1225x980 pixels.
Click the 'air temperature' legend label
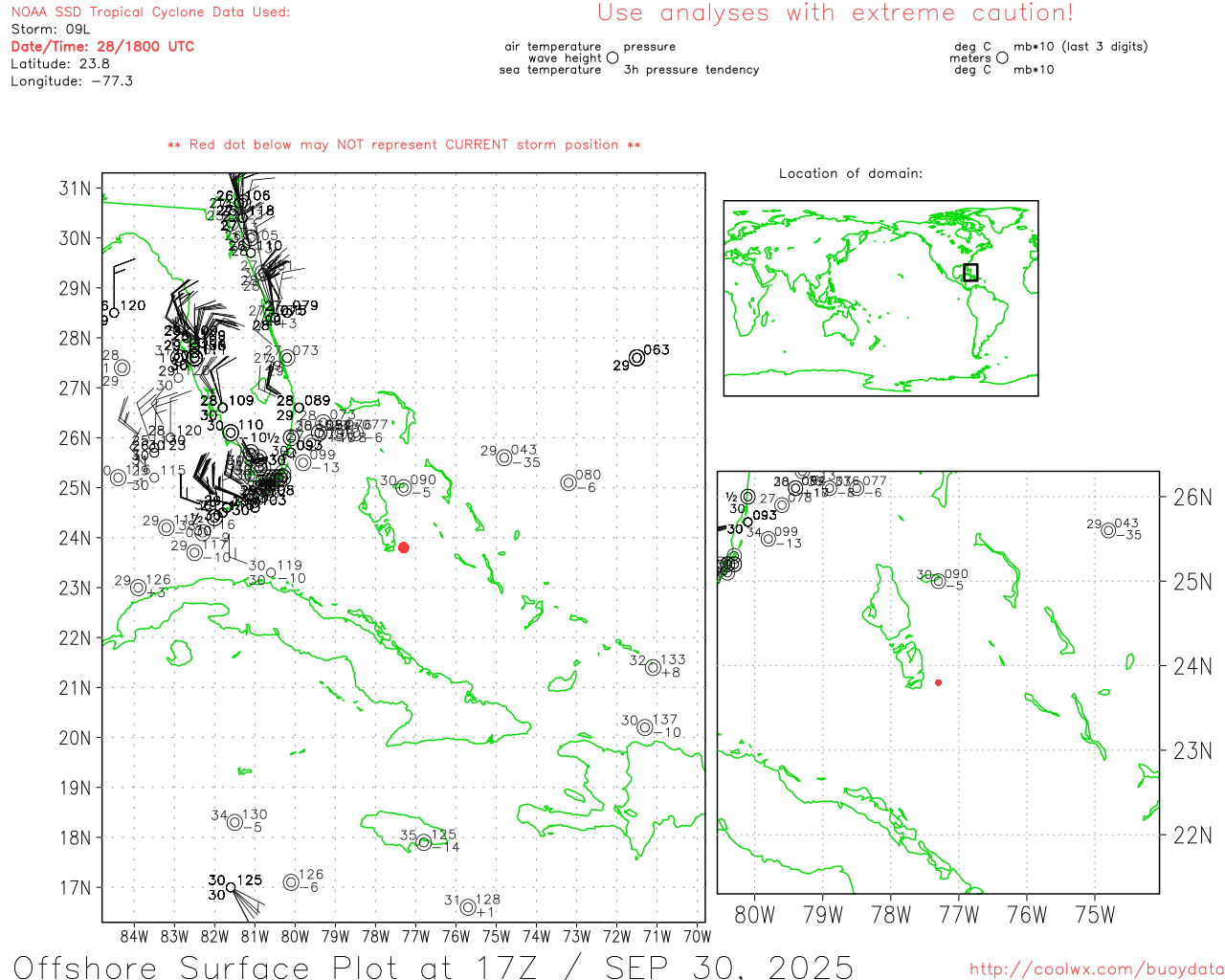(x=553, y=47)
